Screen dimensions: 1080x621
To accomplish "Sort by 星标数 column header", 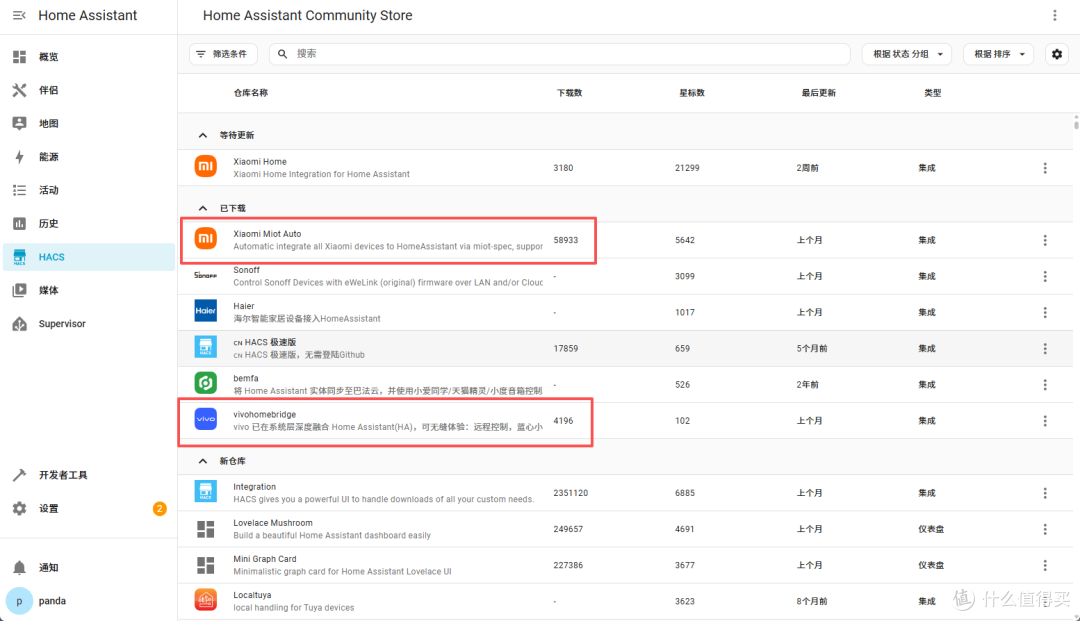I will 692,93.
